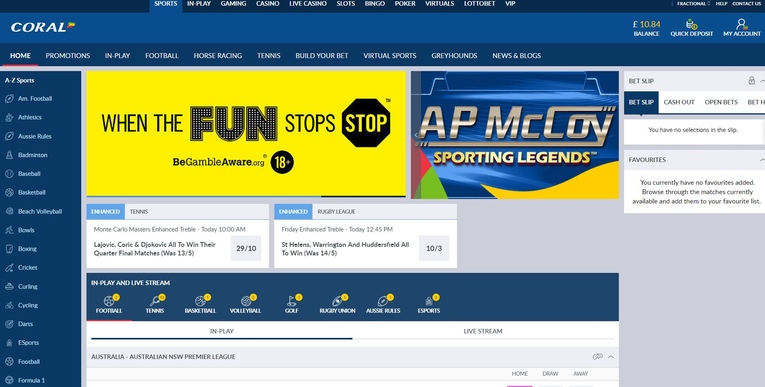Switch to Open Bets tab
The height and width of the screenshot is (387, 765).
(721, 102)
